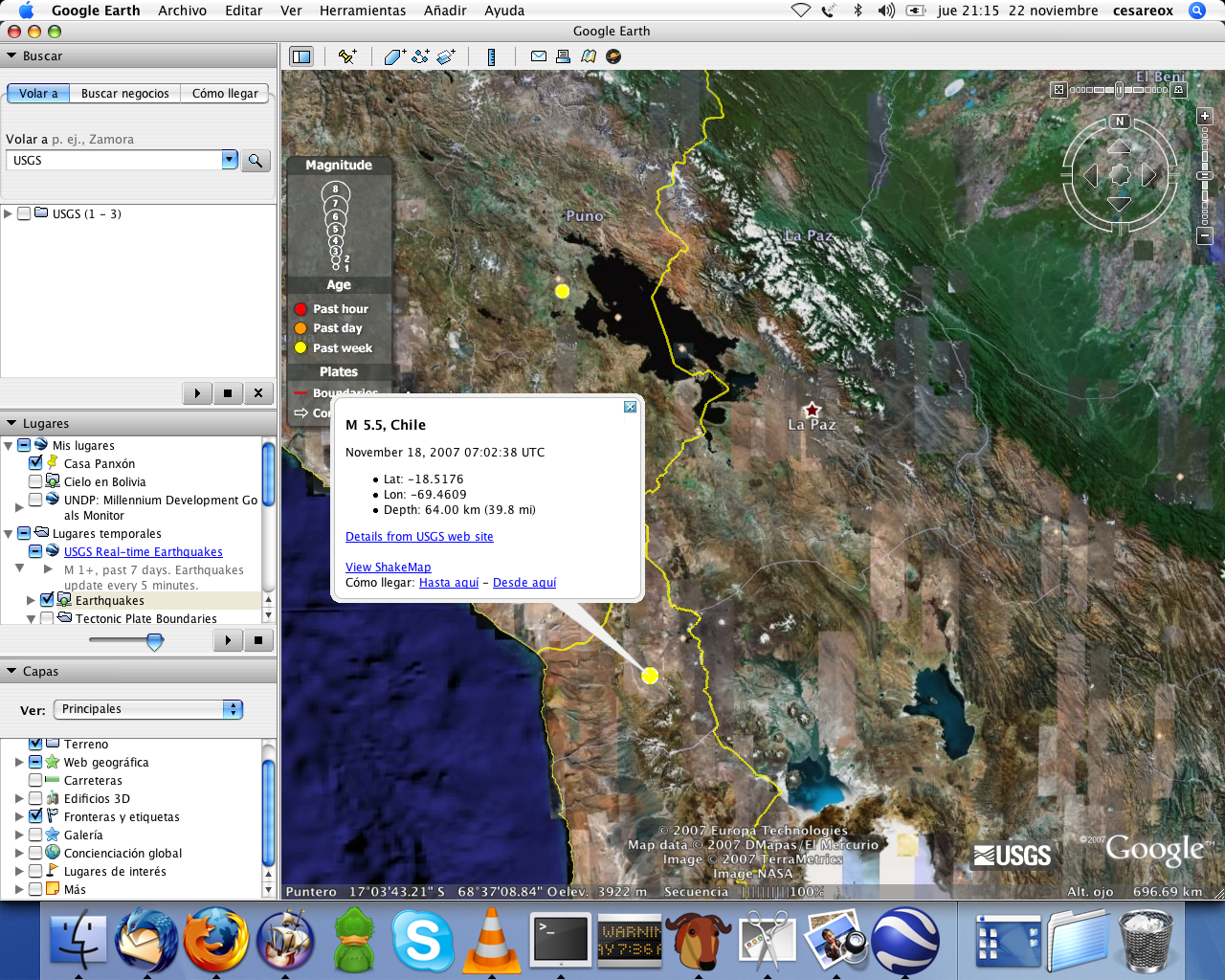1225x980 pixels.
Task: Click the magnifier search button beside USGS
Action: (256, 161)
